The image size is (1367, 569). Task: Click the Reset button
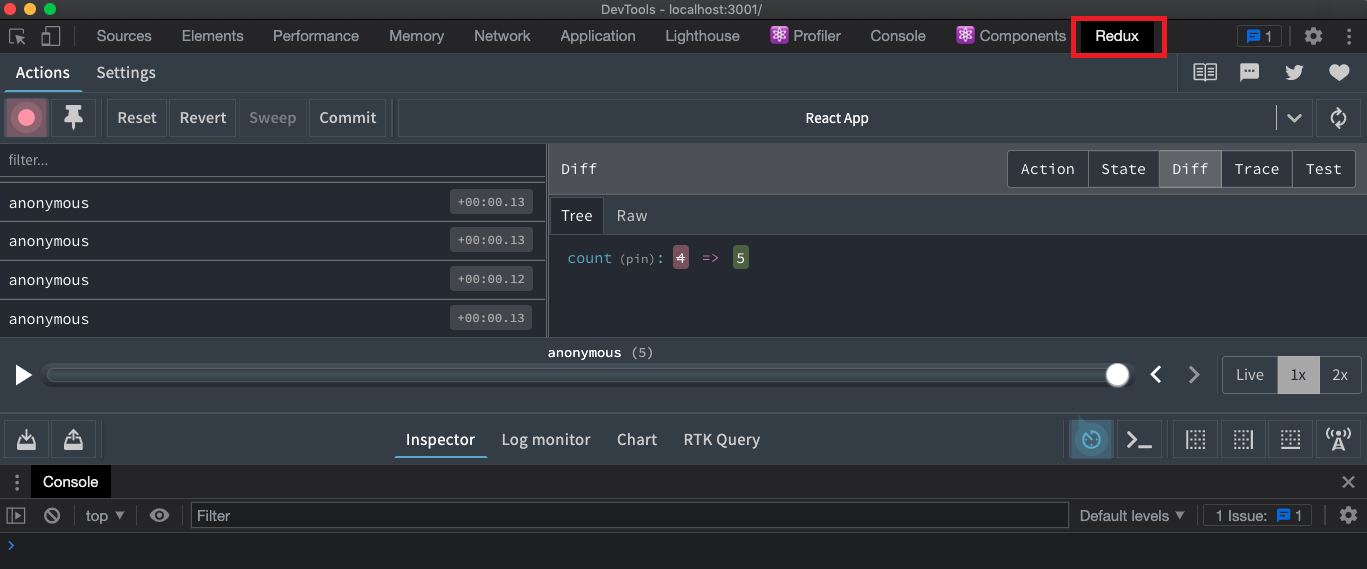point(137,118)
